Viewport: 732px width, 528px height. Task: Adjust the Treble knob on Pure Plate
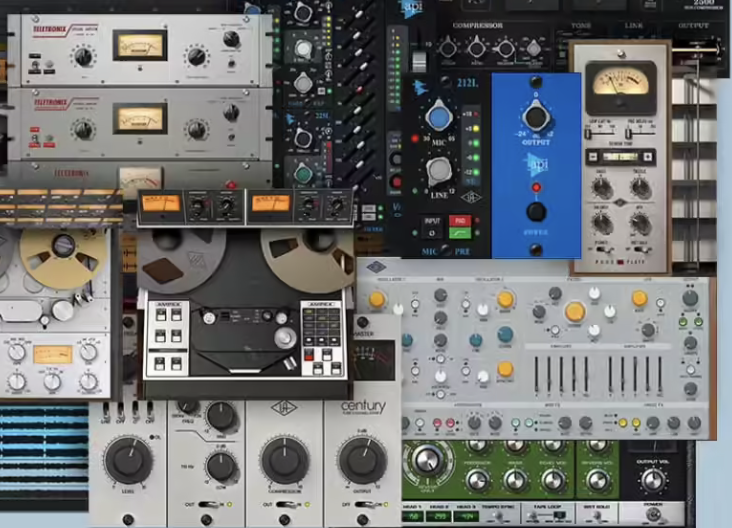(x=640, y=188)
